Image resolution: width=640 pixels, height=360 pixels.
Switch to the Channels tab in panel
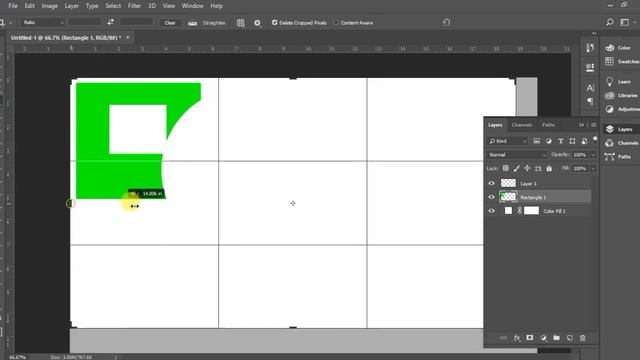522,125
